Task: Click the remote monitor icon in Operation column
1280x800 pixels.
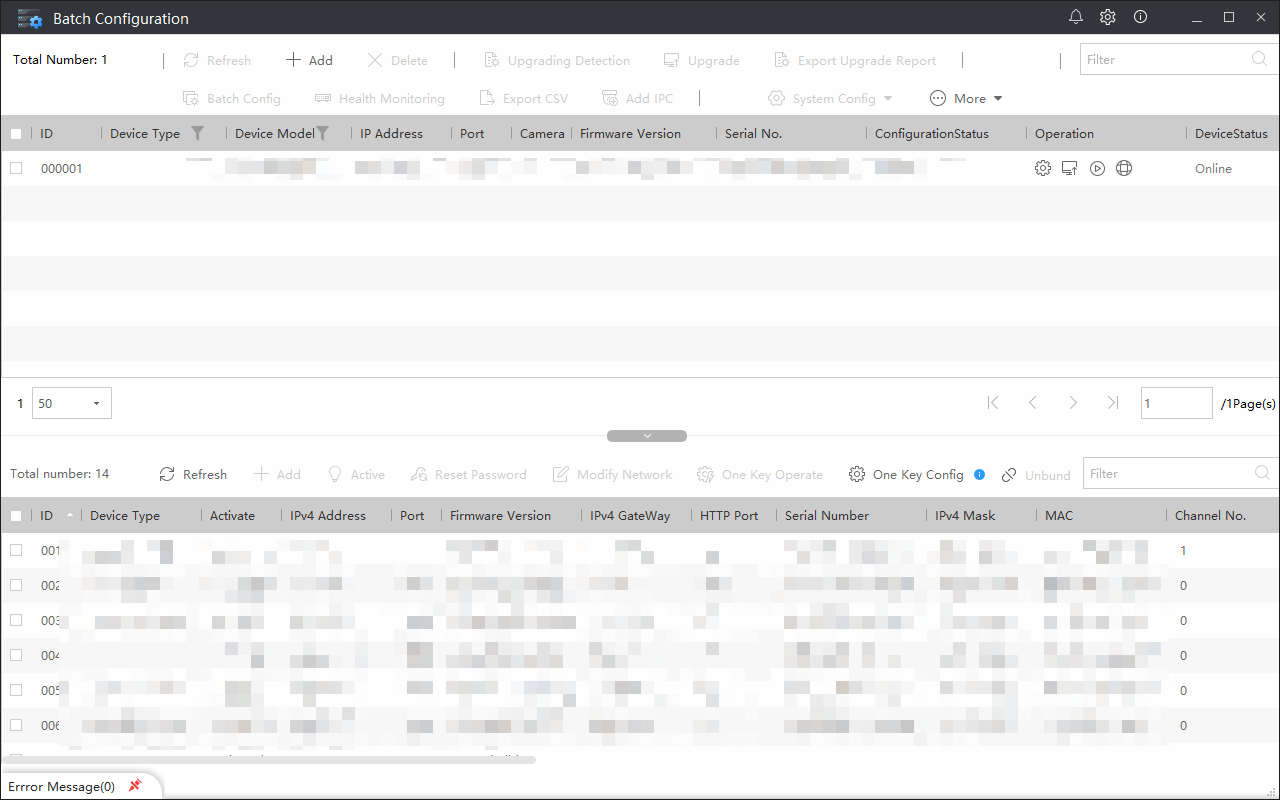Action: (1070, 169)
